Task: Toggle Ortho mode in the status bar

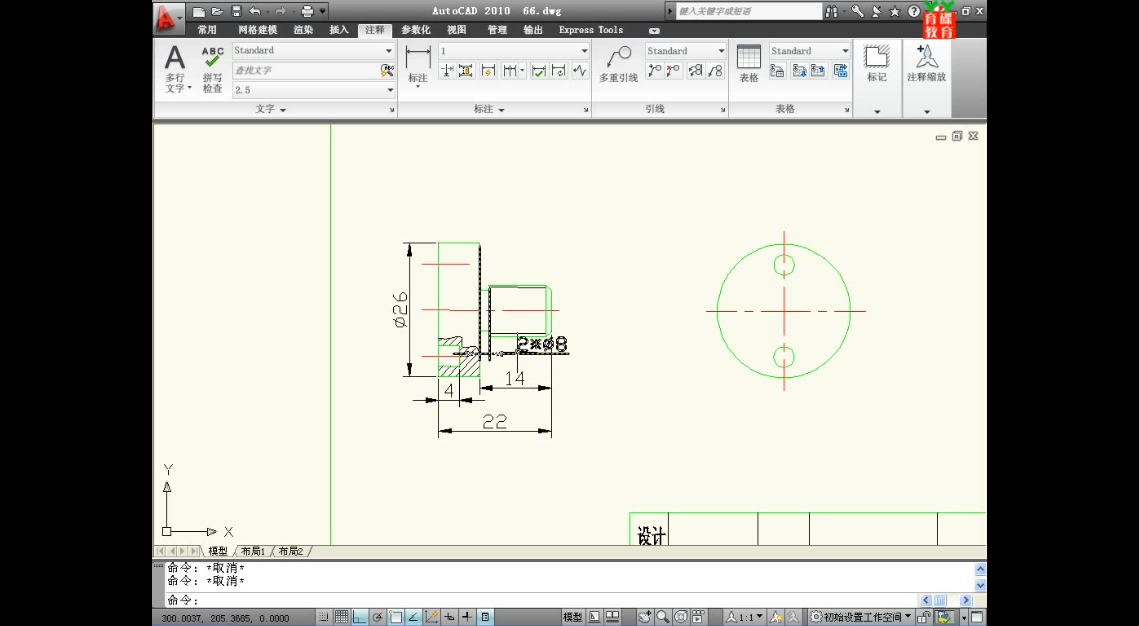Action: tap(360, 617)
